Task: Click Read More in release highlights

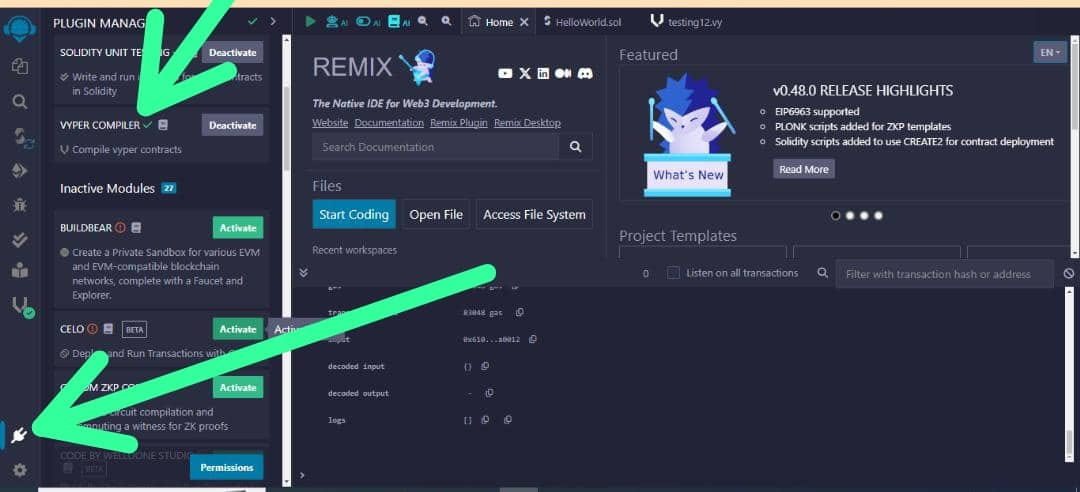Action: (x=804, y=169)
